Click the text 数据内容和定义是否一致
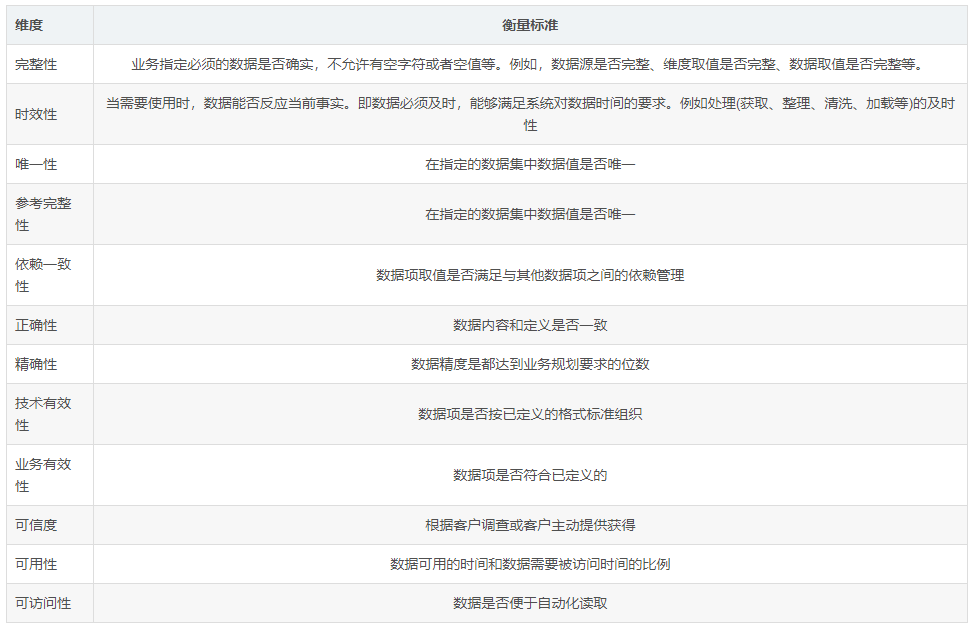This screenshot has width=976, height=631. 530,325
